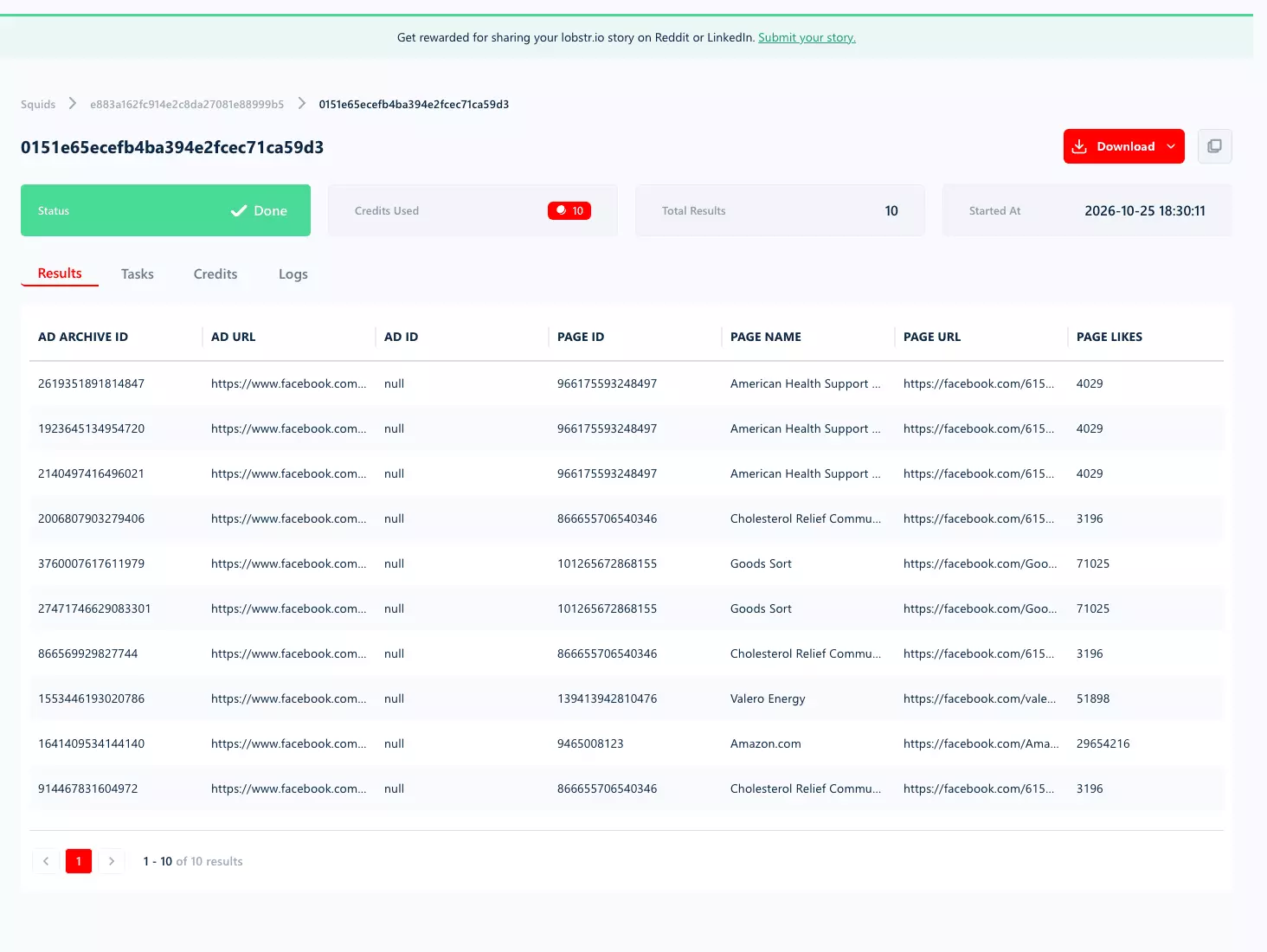Screen dimensions: 1267x952
Task: Click the PAGE URL column header
Action: point(932,337)
